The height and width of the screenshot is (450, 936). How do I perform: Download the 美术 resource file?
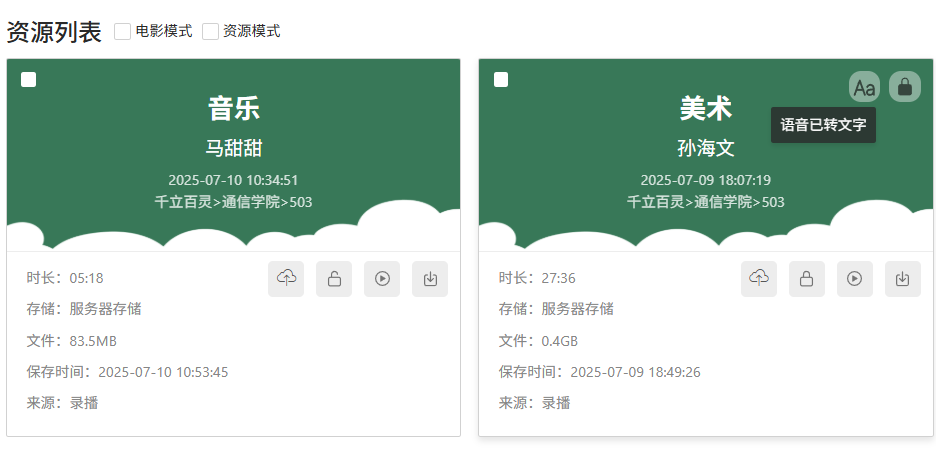903,279
